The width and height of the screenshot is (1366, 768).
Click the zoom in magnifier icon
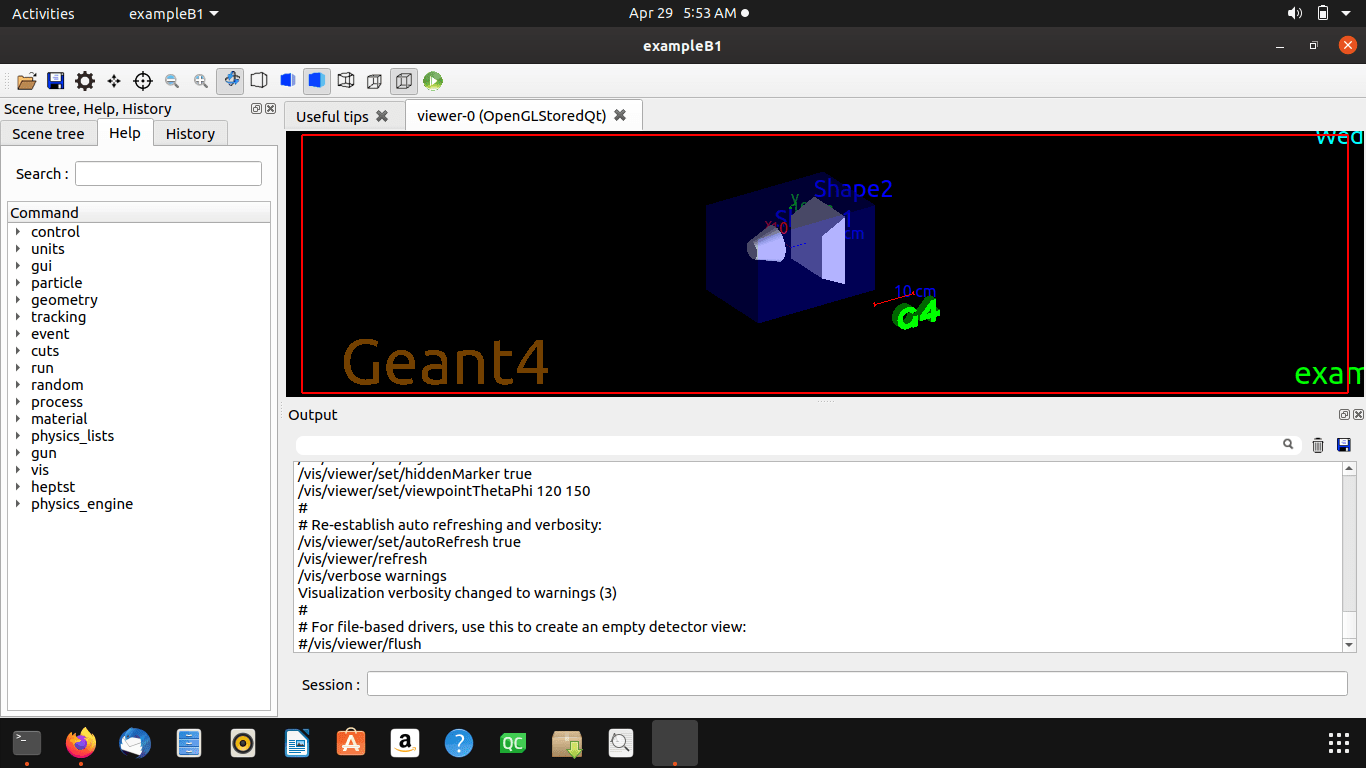(x=200, y=81)
